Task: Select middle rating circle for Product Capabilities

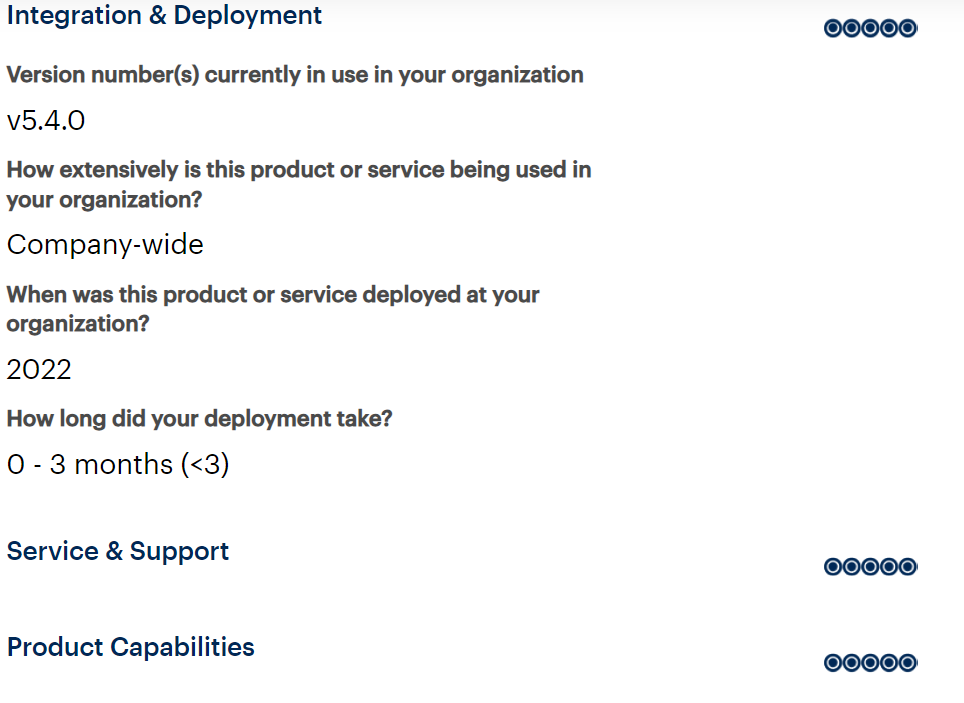Action: 871,662
